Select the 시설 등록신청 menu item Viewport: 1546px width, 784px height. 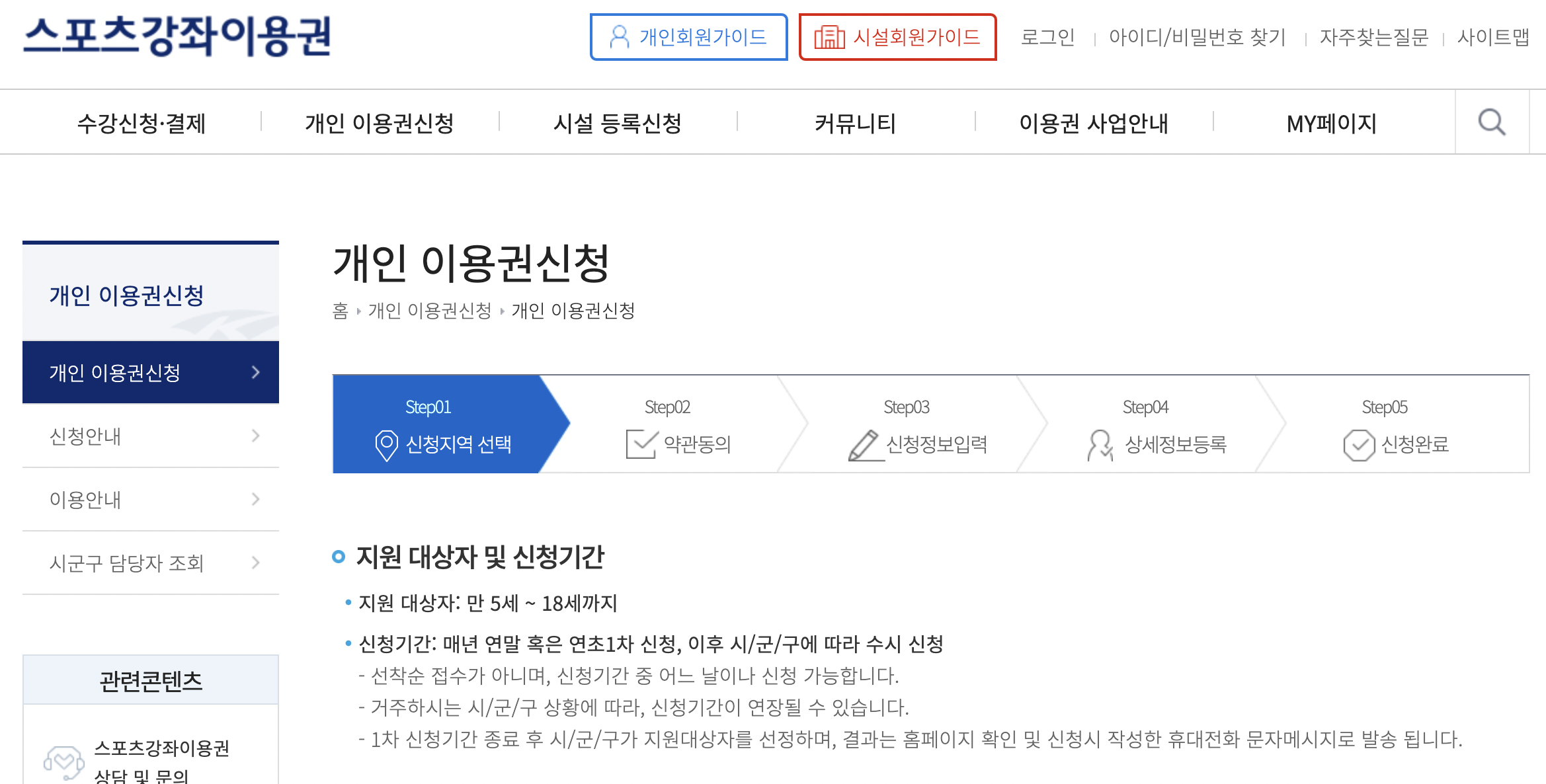tap(617, 123)
